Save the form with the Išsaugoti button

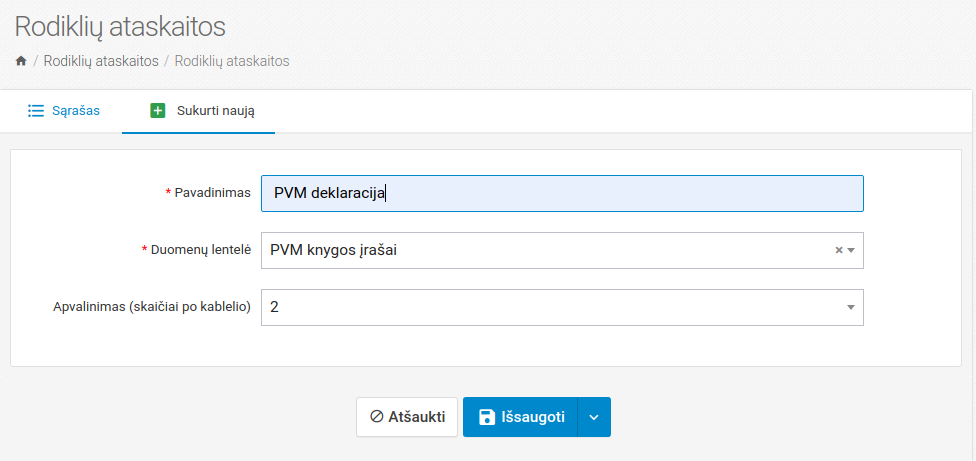pos(534,417)
